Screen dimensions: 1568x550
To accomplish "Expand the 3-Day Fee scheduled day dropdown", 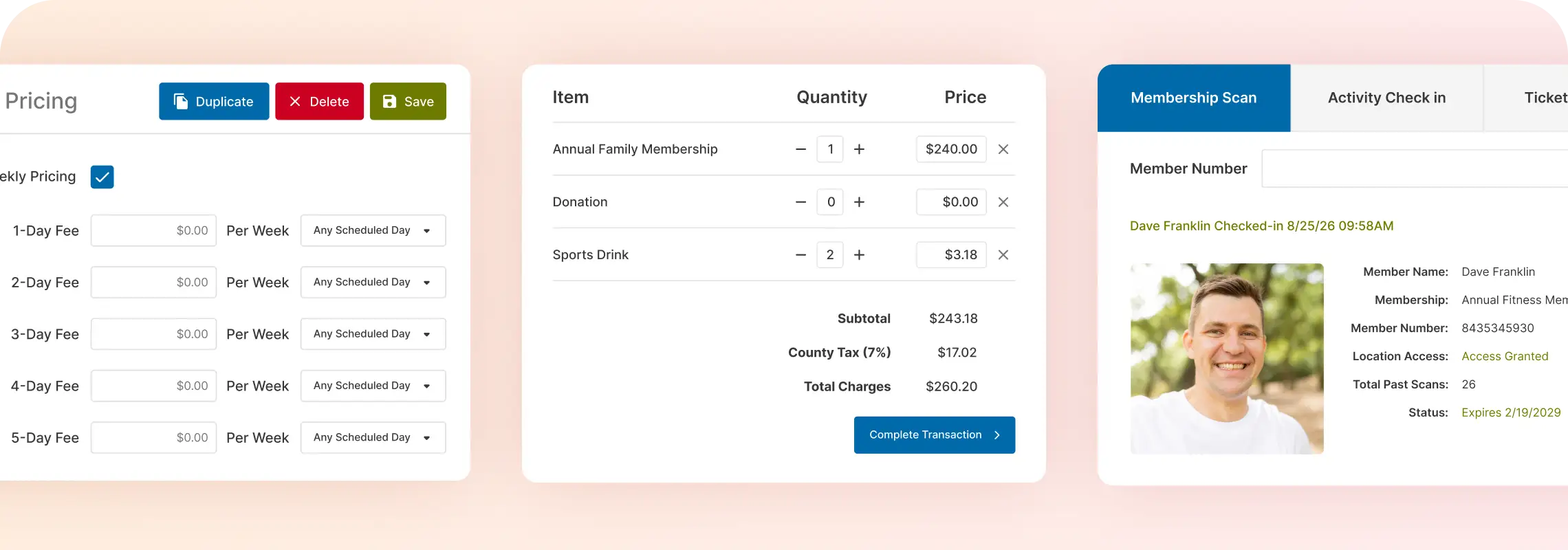I will click(373, 334).
